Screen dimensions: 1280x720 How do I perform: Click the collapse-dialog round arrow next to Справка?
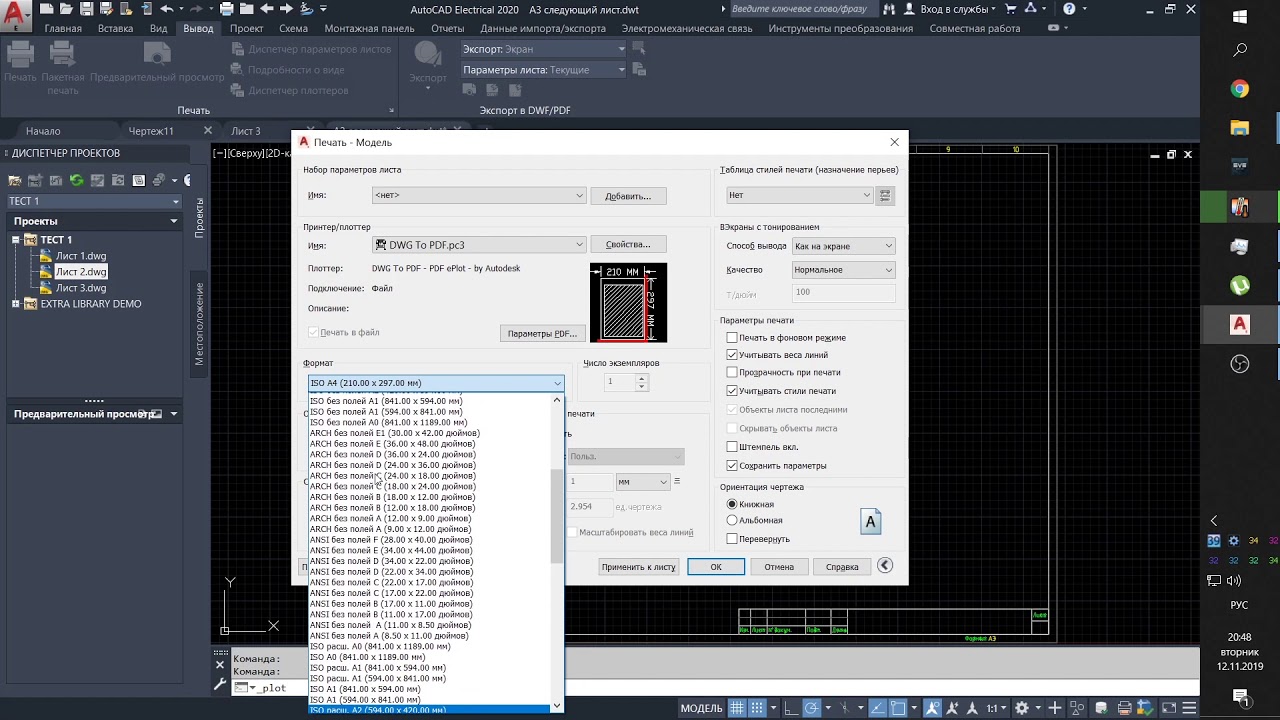pyautogui.click(x=885, y=566)
